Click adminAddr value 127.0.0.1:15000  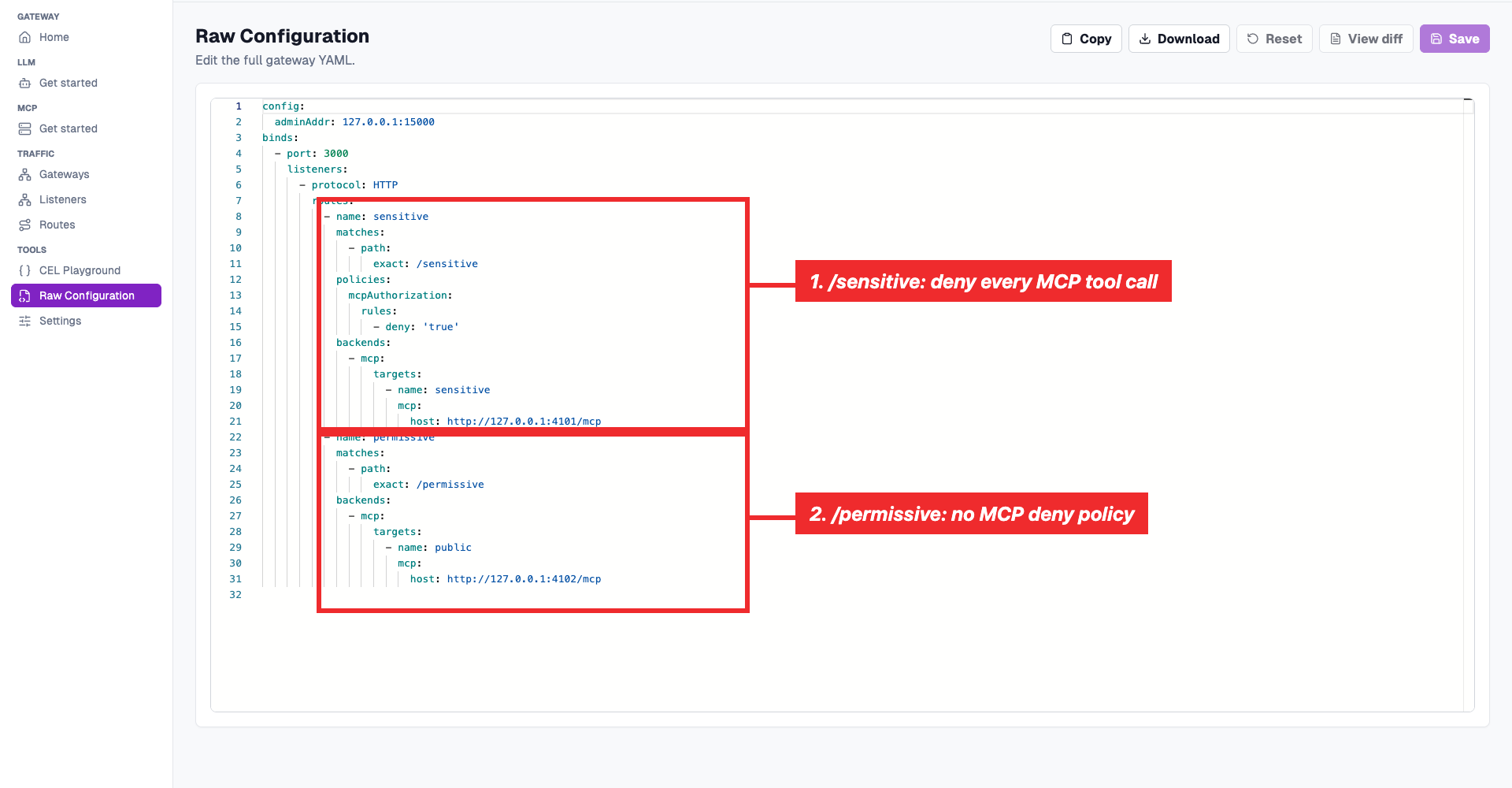click(388, 122)
